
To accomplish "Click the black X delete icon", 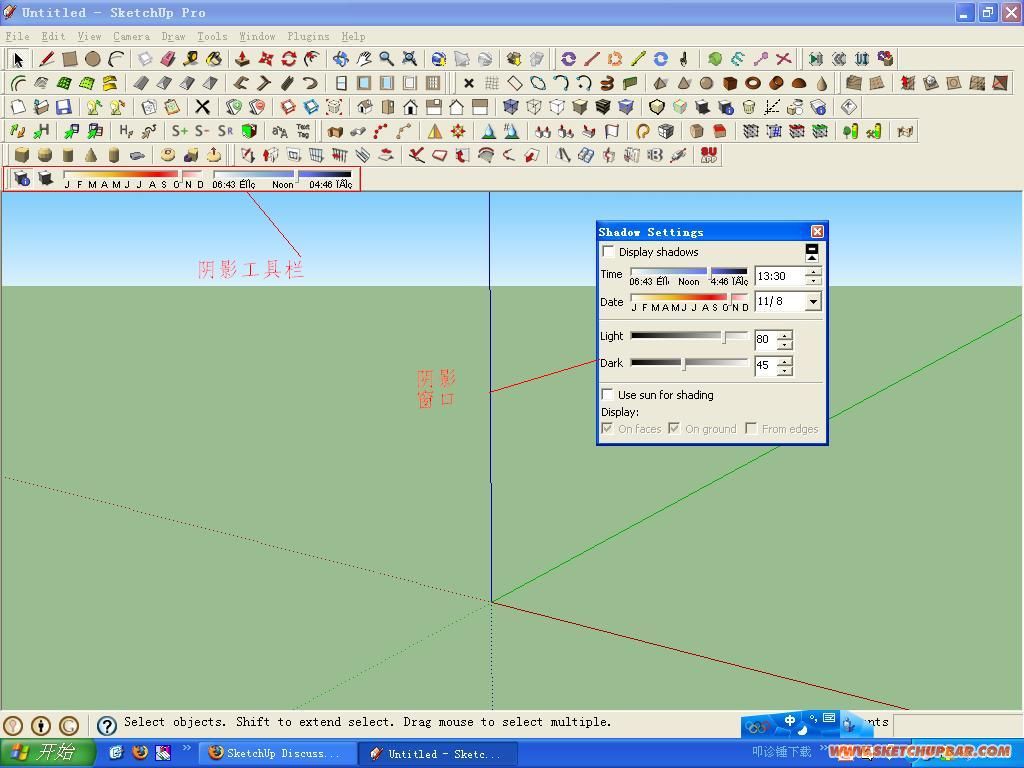I will 202,107.
